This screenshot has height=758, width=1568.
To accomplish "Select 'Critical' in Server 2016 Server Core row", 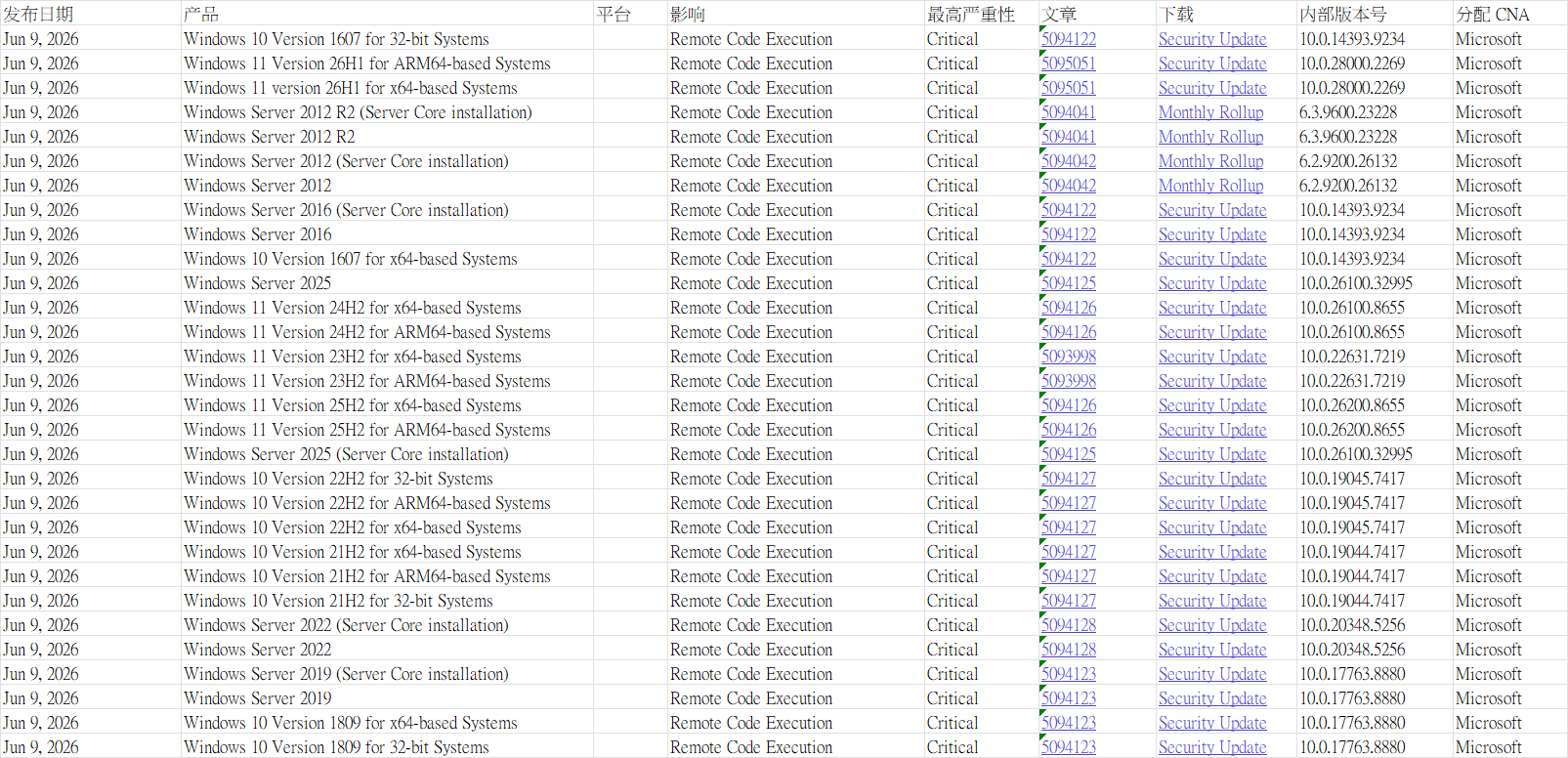I will [x=981, y=210].
